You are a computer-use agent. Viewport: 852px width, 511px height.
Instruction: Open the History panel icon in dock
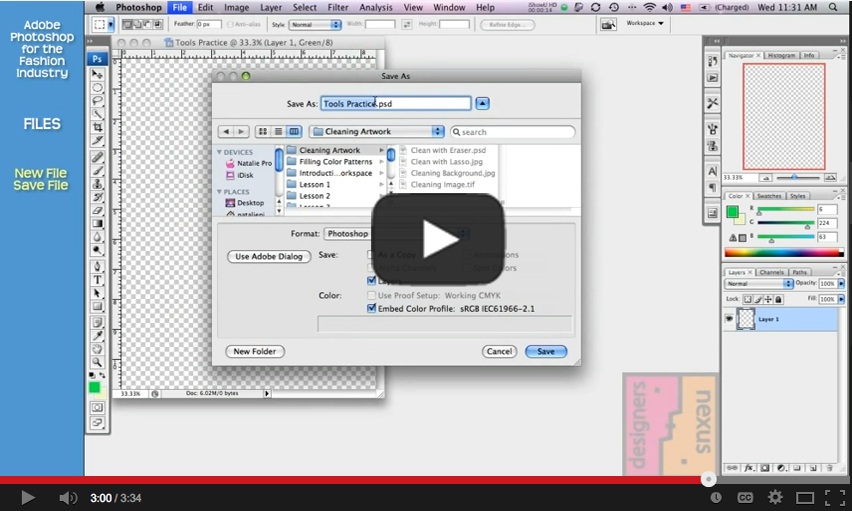click(712, 61)
